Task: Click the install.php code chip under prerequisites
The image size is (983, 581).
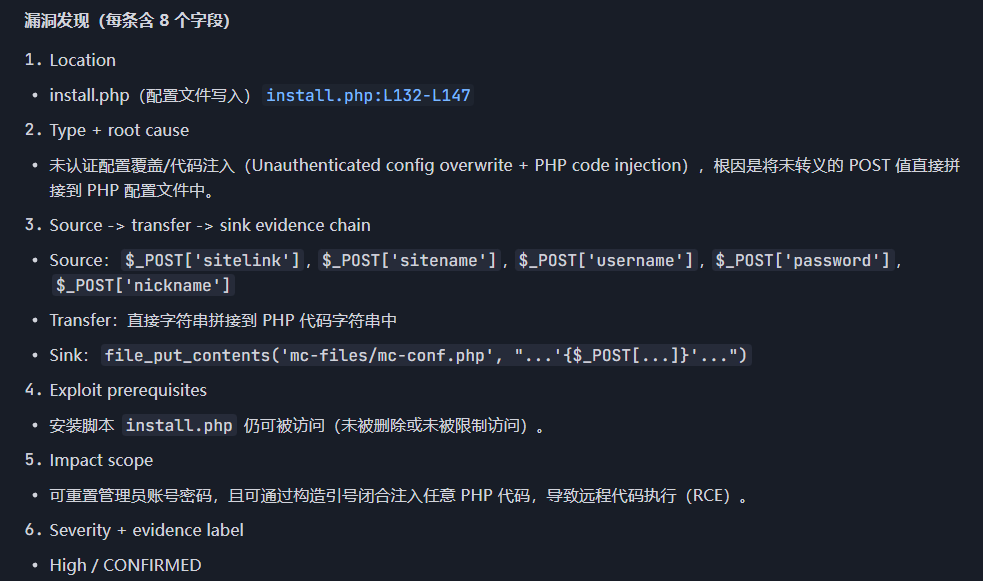Action: pyautogui.click(x=180, y=426)
